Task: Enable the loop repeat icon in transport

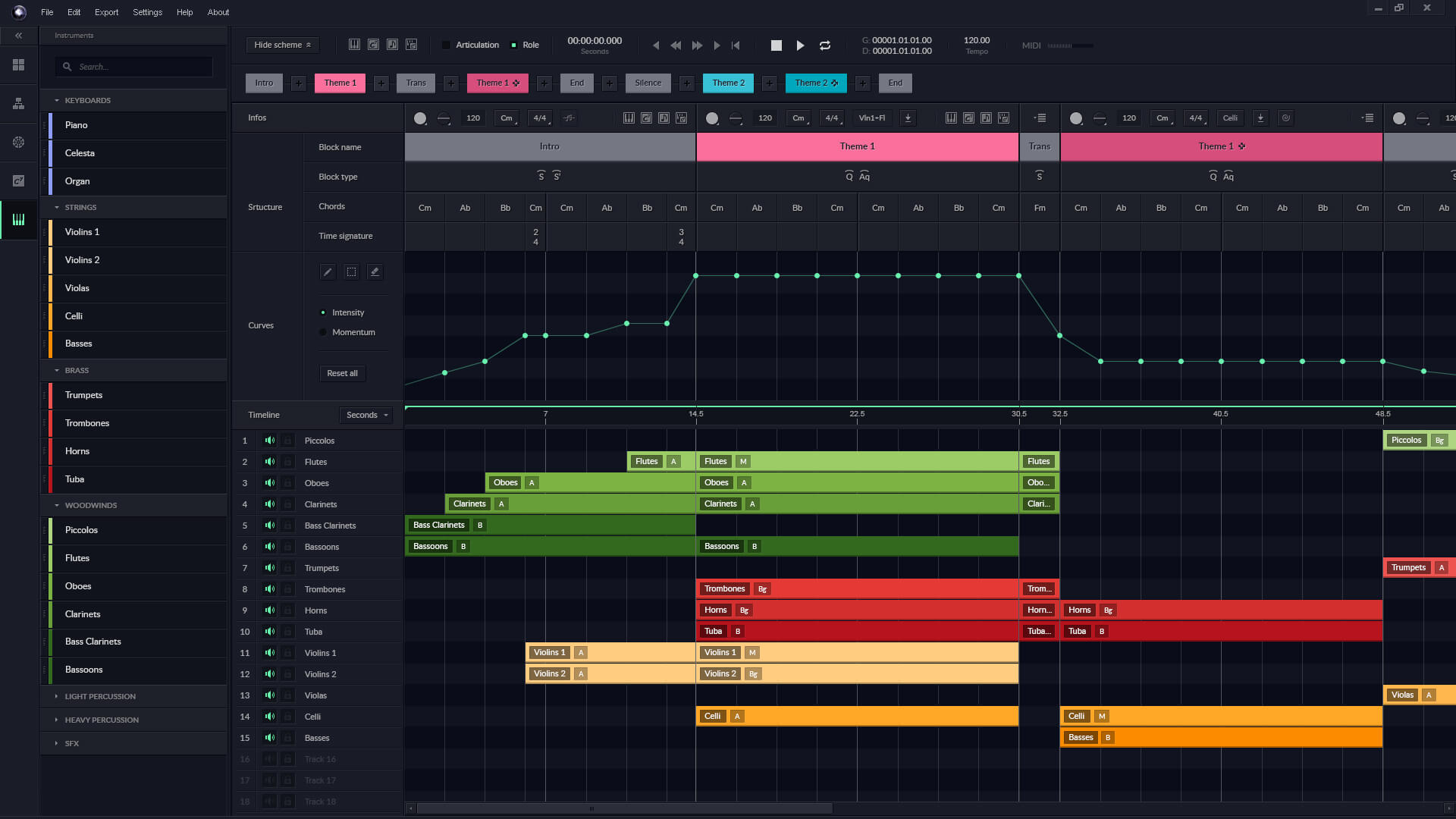Action: click(x=825, y=45)
